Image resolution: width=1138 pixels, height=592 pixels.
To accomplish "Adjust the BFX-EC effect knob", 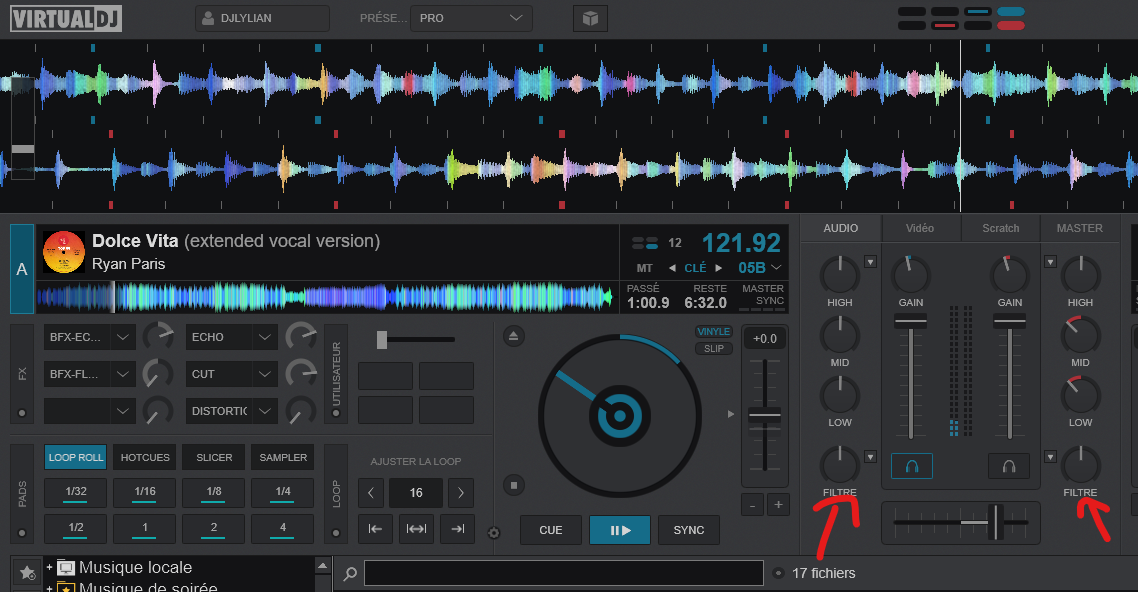I will pos(157,337).
